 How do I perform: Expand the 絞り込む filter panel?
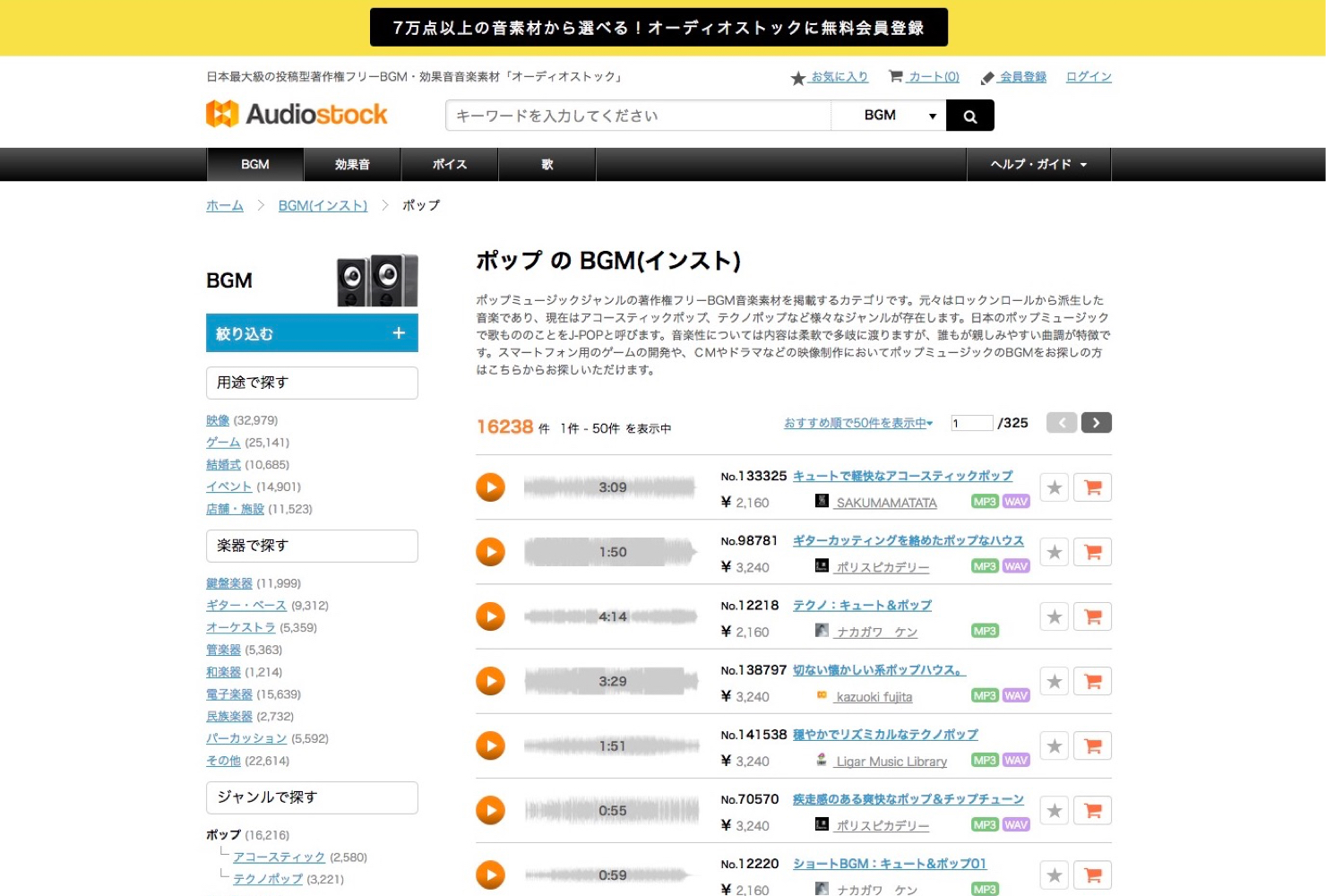(x=312, y=333)
